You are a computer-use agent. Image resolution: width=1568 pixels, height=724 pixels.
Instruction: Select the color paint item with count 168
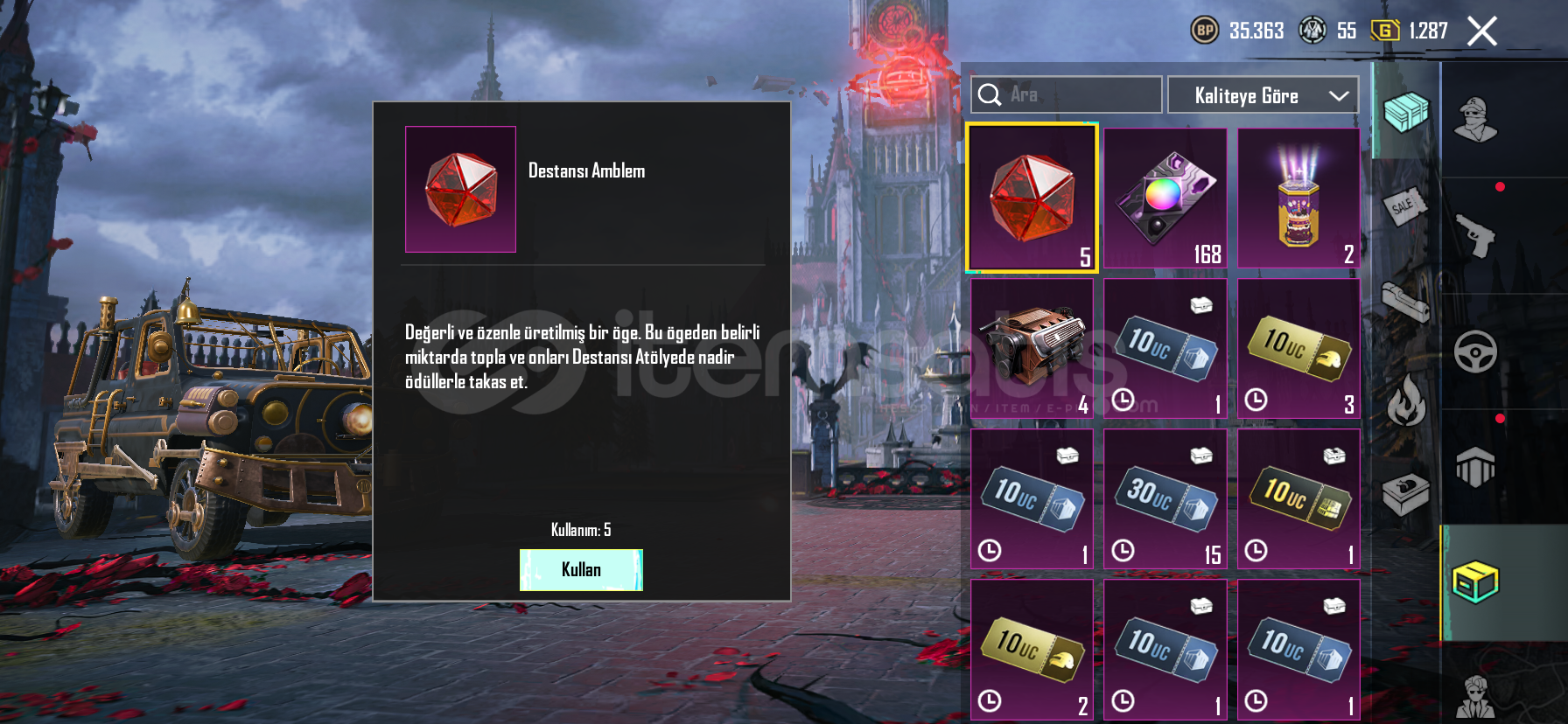point(1165,198)
